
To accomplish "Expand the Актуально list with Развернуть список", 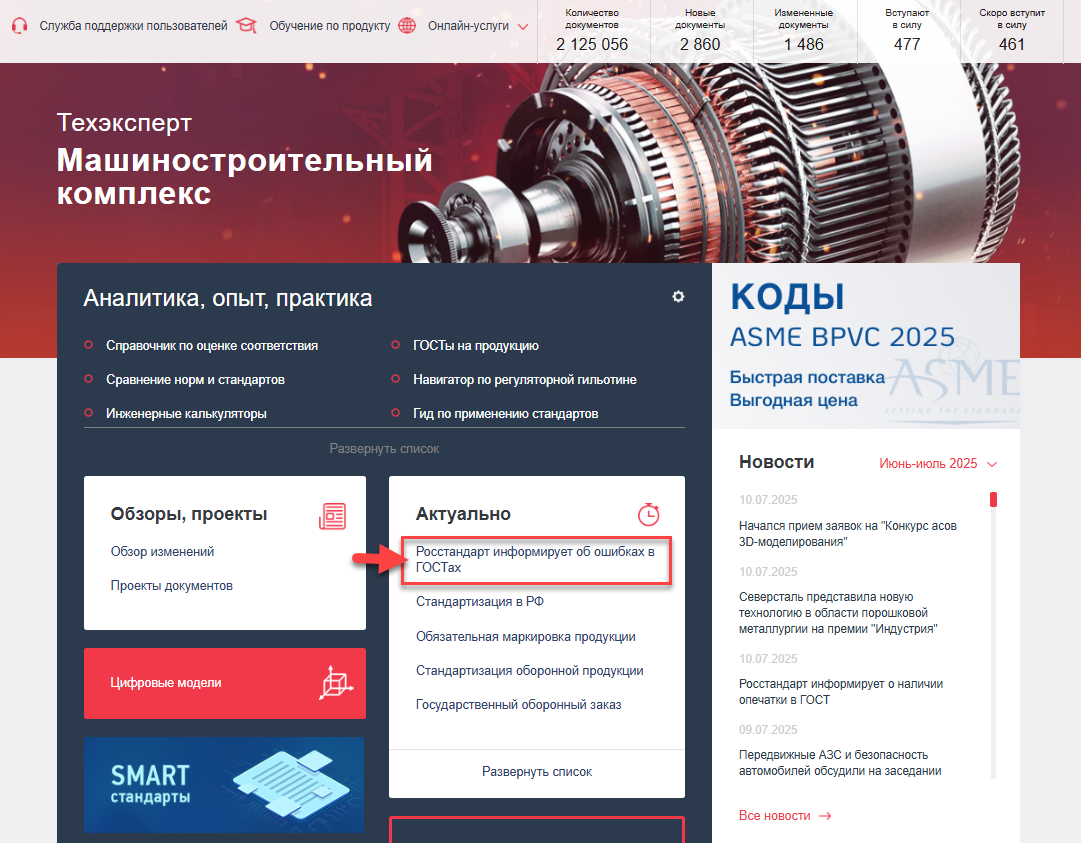I will (536, 772).
